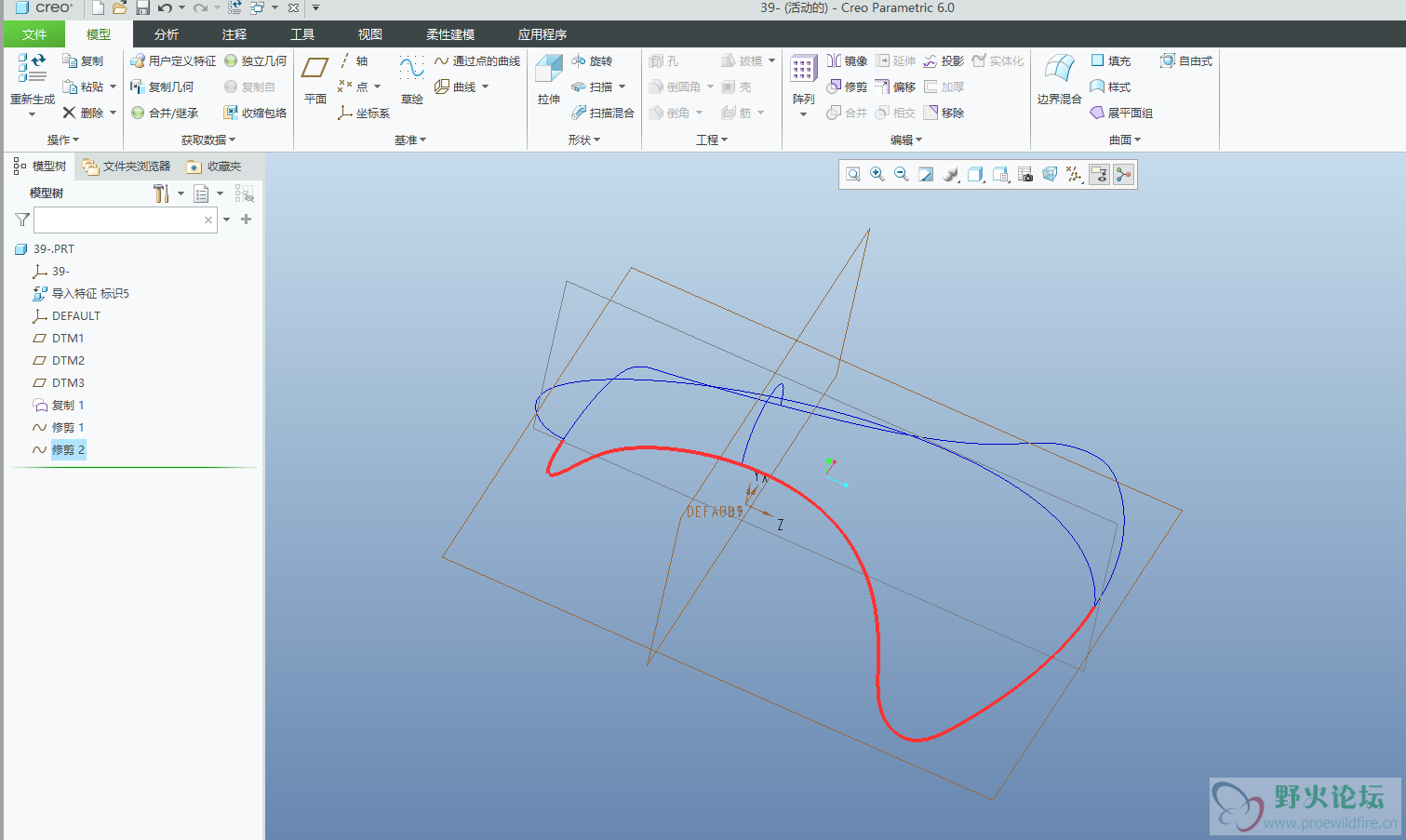1406x840 pixels.
Task: Click the Refit zoom icon in graphics toolbar
Action: pos(853,174)
